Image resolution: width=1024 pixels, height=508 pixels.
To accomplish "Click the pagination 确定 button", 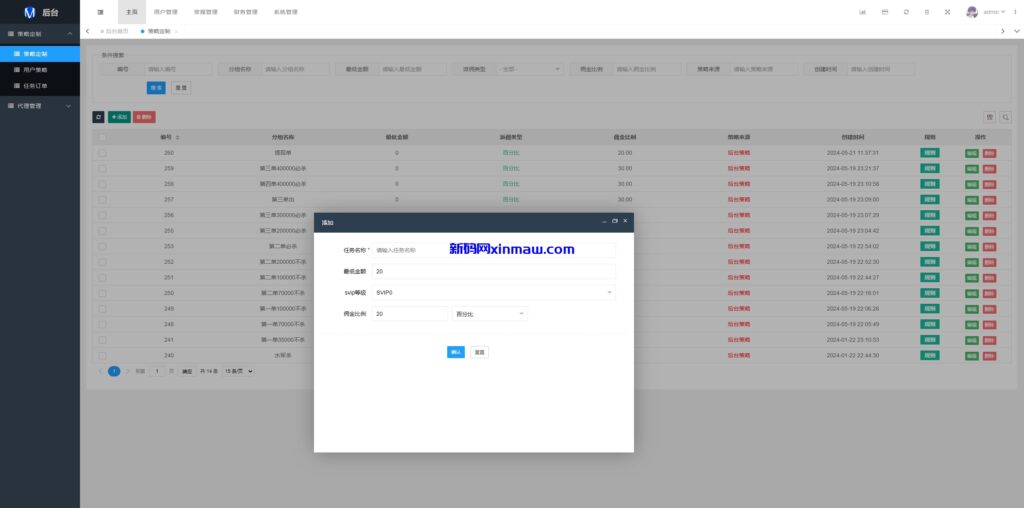I will click(187, 371).
